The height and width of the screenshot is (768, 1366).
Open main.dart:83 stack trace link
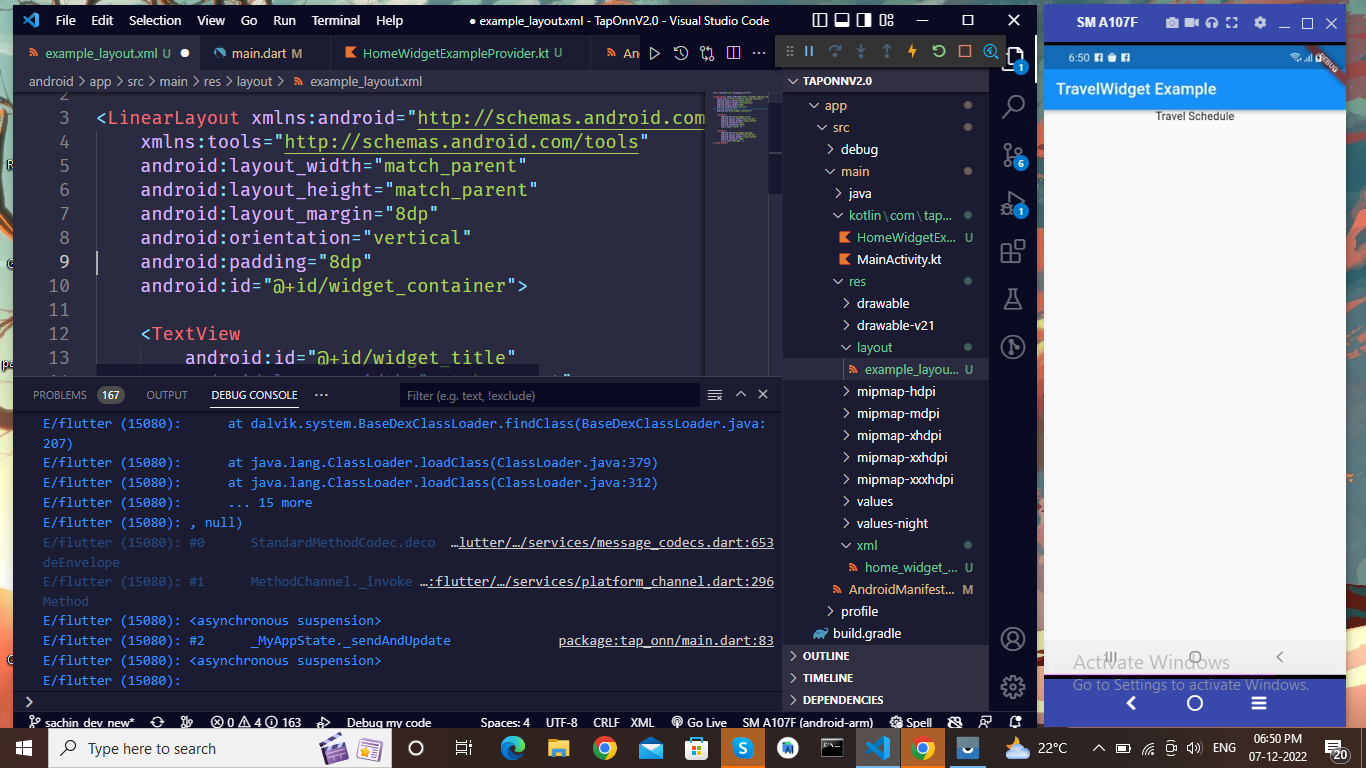tap(666, 641)
